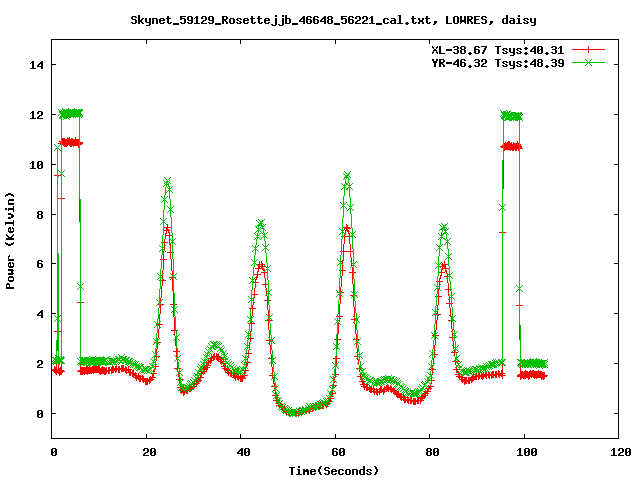Screen dimensions: 640x480
Task: Click the x-axis tick label 60
Action: click(x=338, y=452)
